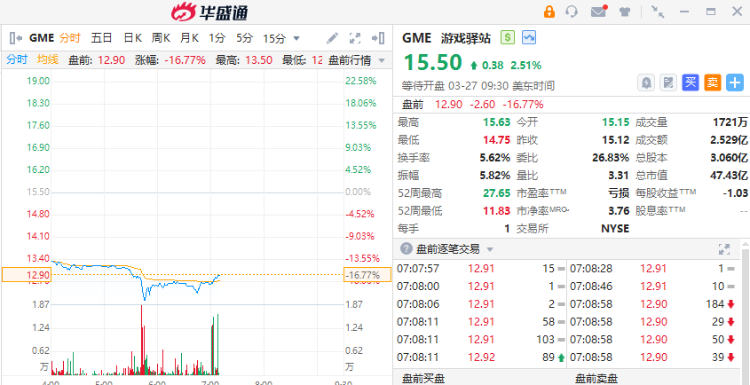Open customer service headset icon
The image size is (750, 385).
pos(572,11)
